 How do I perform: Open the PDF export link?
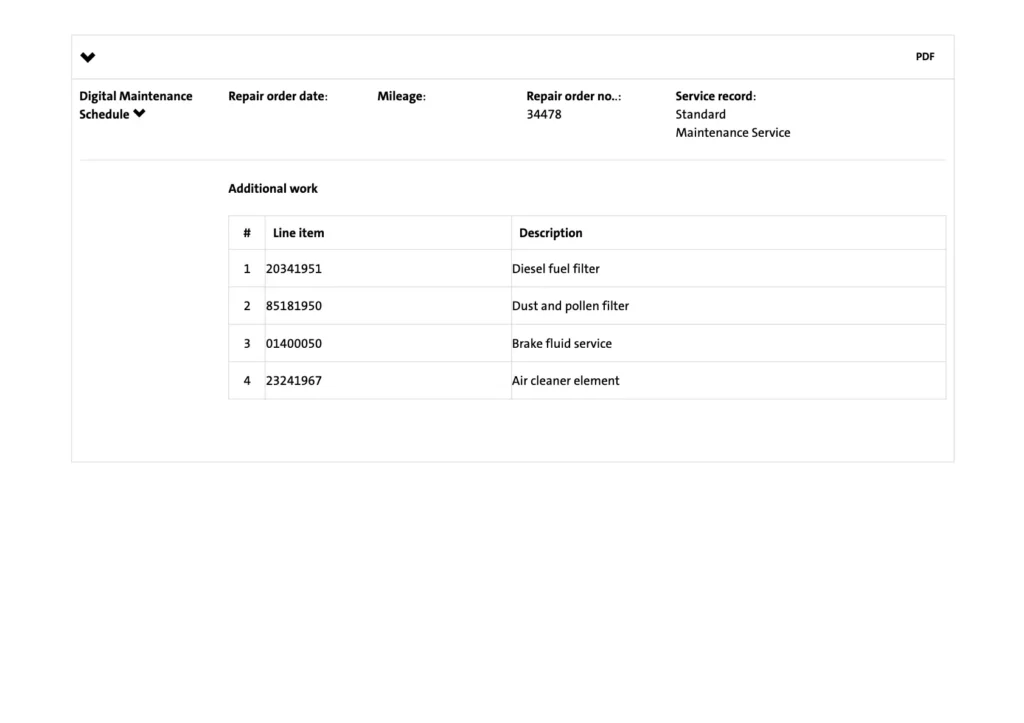[925, 57]
